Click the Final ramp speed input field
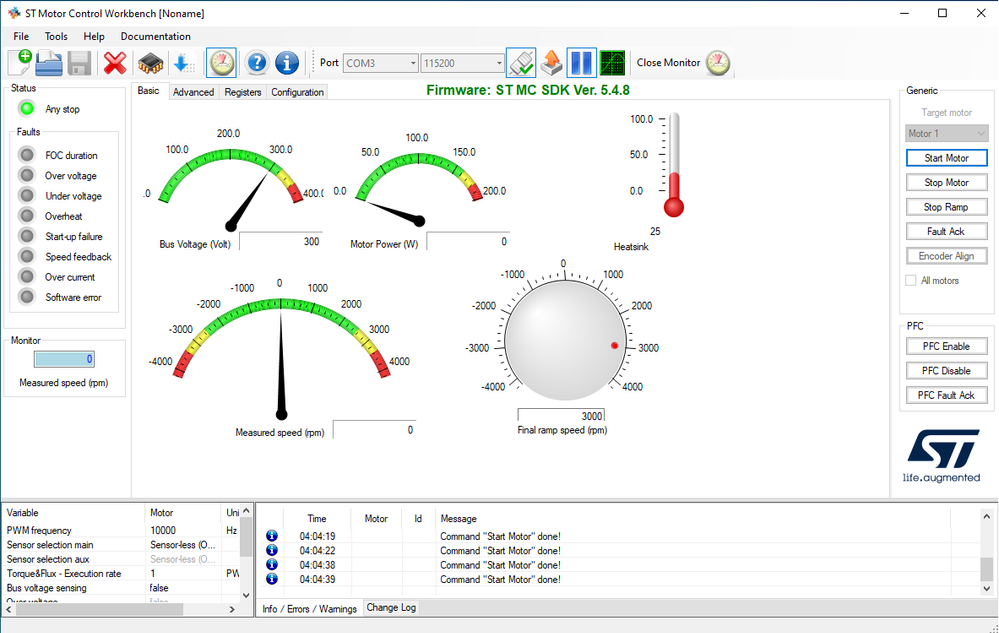Viewport: 999px width, 633px height. pos(561,416)
